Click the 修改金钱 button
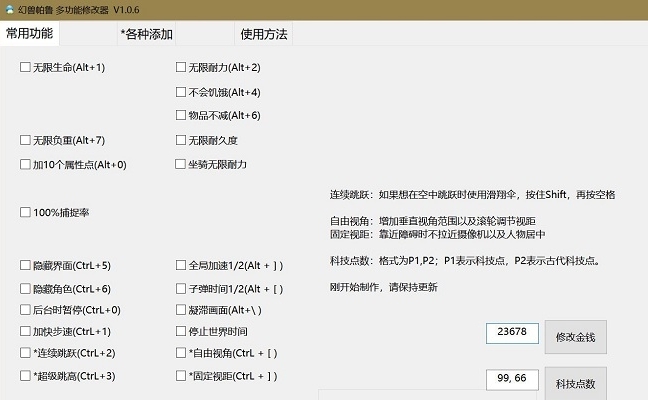648x400 pixels. pyautogui.click(x=576, y=337)
